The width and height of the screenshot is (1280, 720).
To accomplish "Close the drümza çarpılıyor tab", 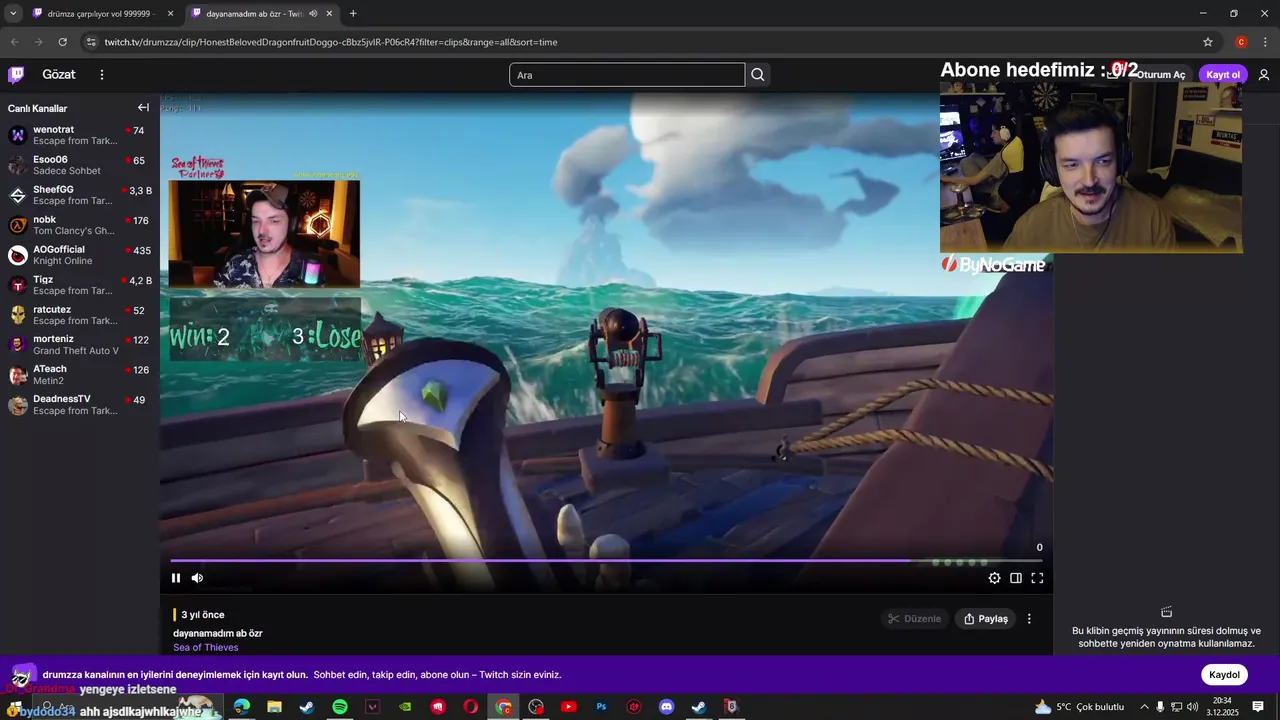I will (x=170, y=13).
